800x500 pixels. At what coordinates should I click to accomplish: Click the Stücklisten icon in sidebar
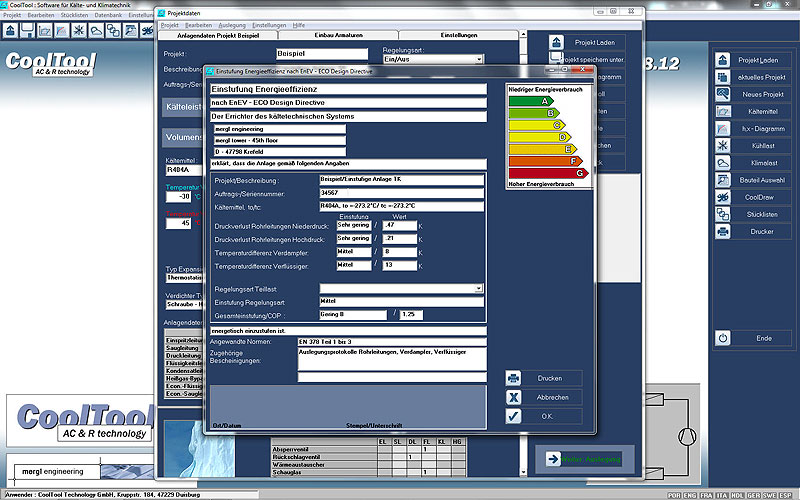(x=722, y=214)
